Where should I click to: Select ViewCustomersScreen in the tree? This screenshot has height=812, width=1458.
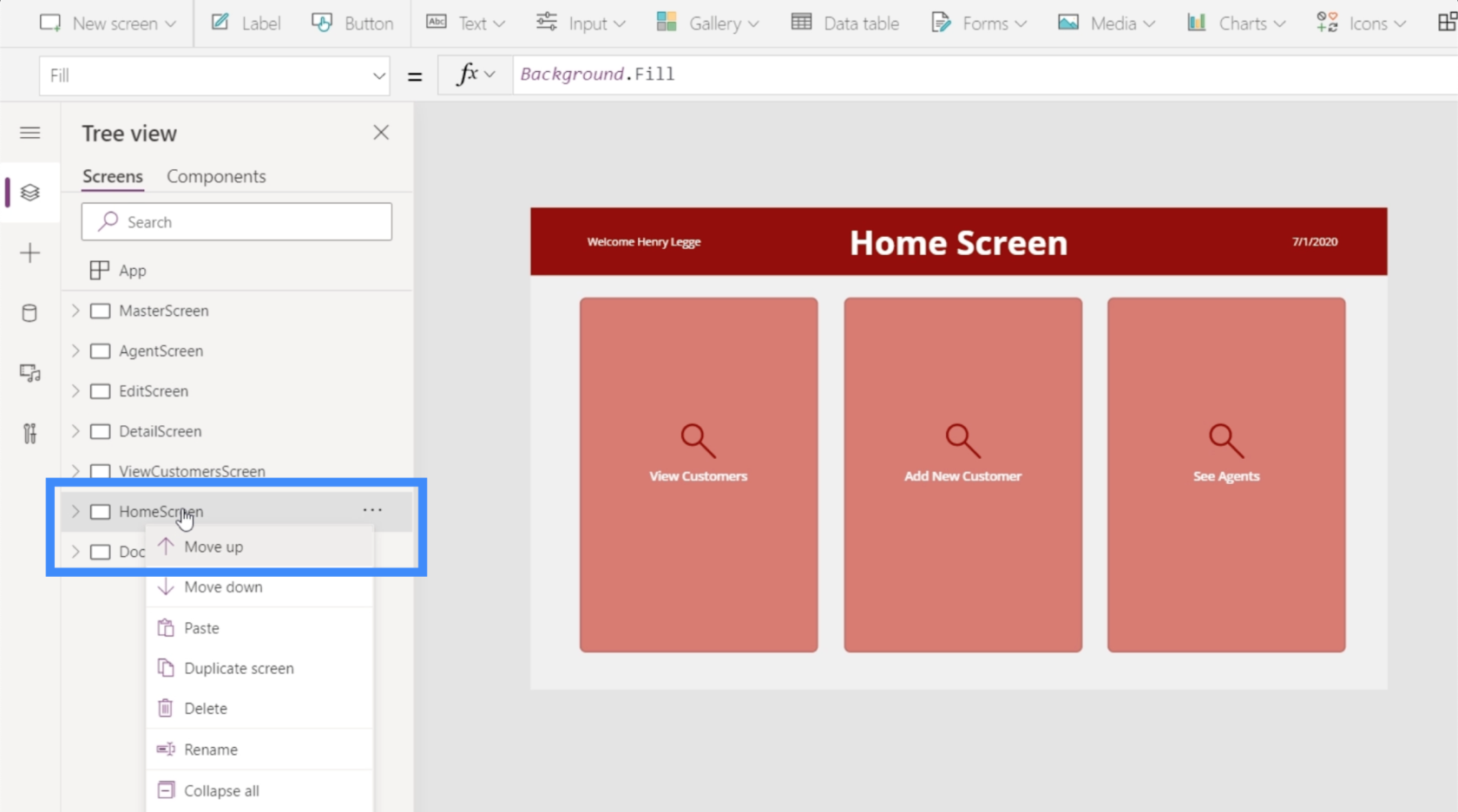click(193, 471)
